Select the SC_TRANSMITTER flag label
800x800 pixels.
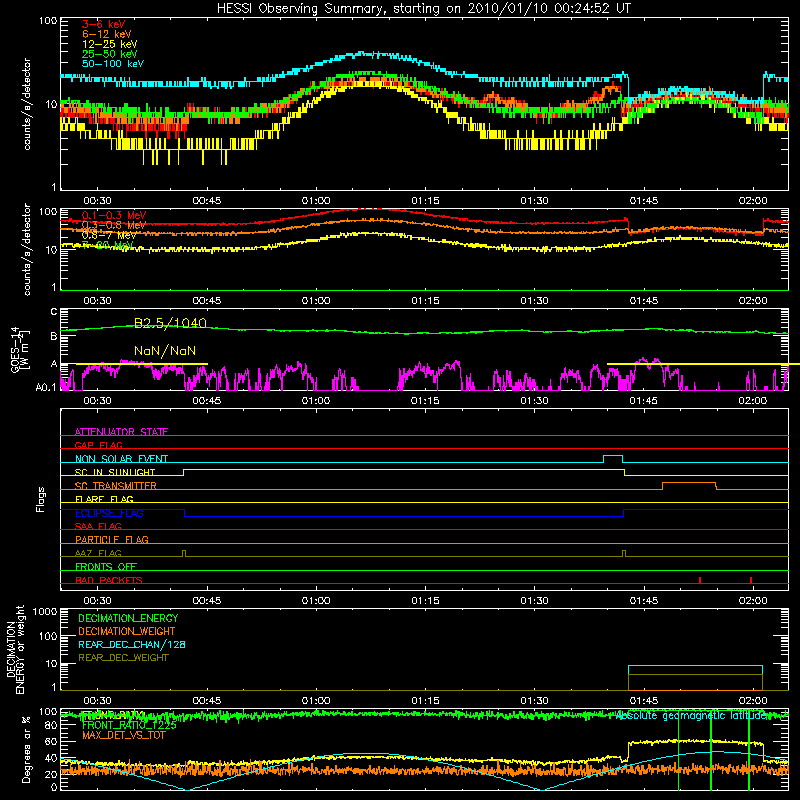(116, 486)
